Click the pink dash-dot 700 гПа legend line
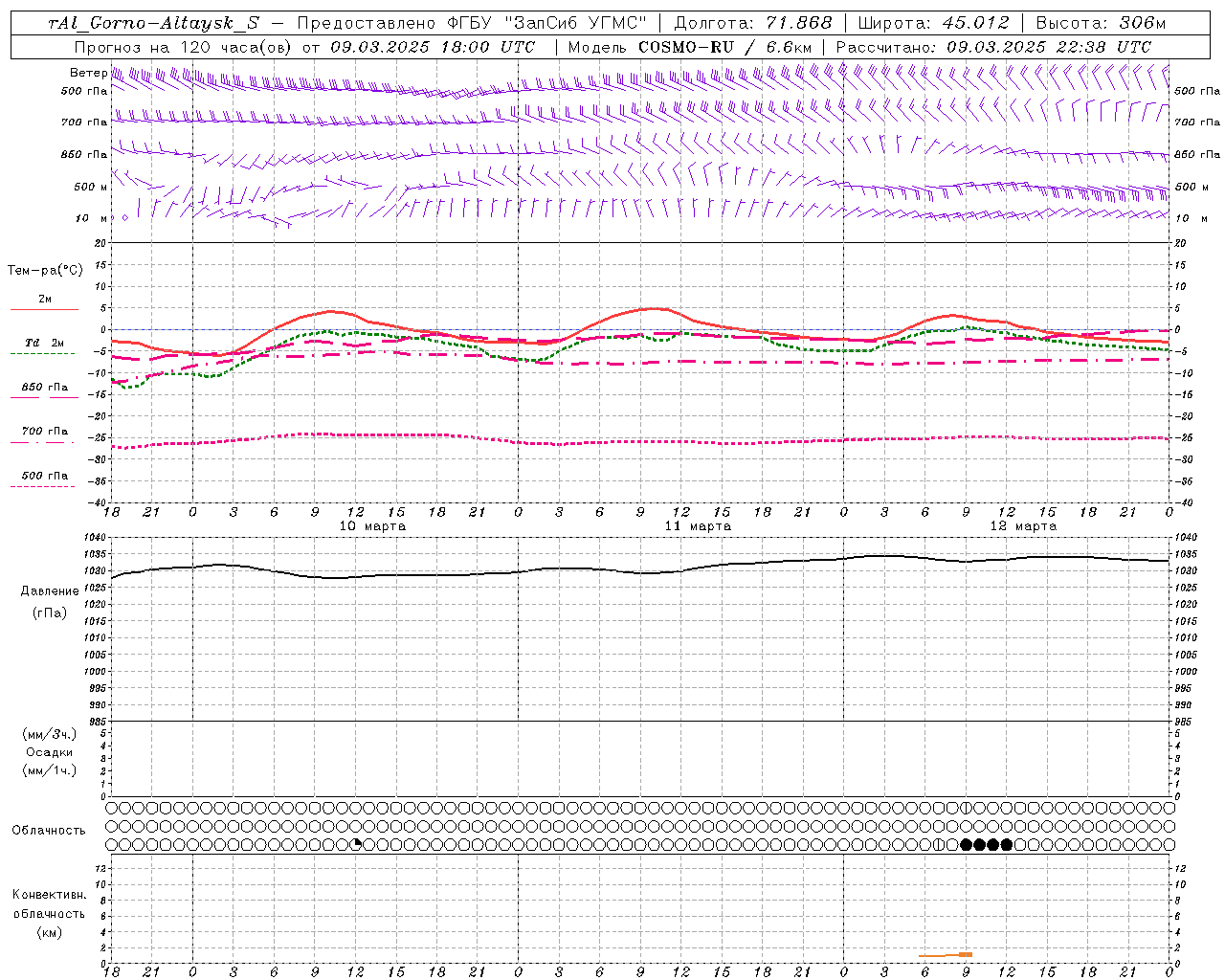 click(x=42, y=442)
